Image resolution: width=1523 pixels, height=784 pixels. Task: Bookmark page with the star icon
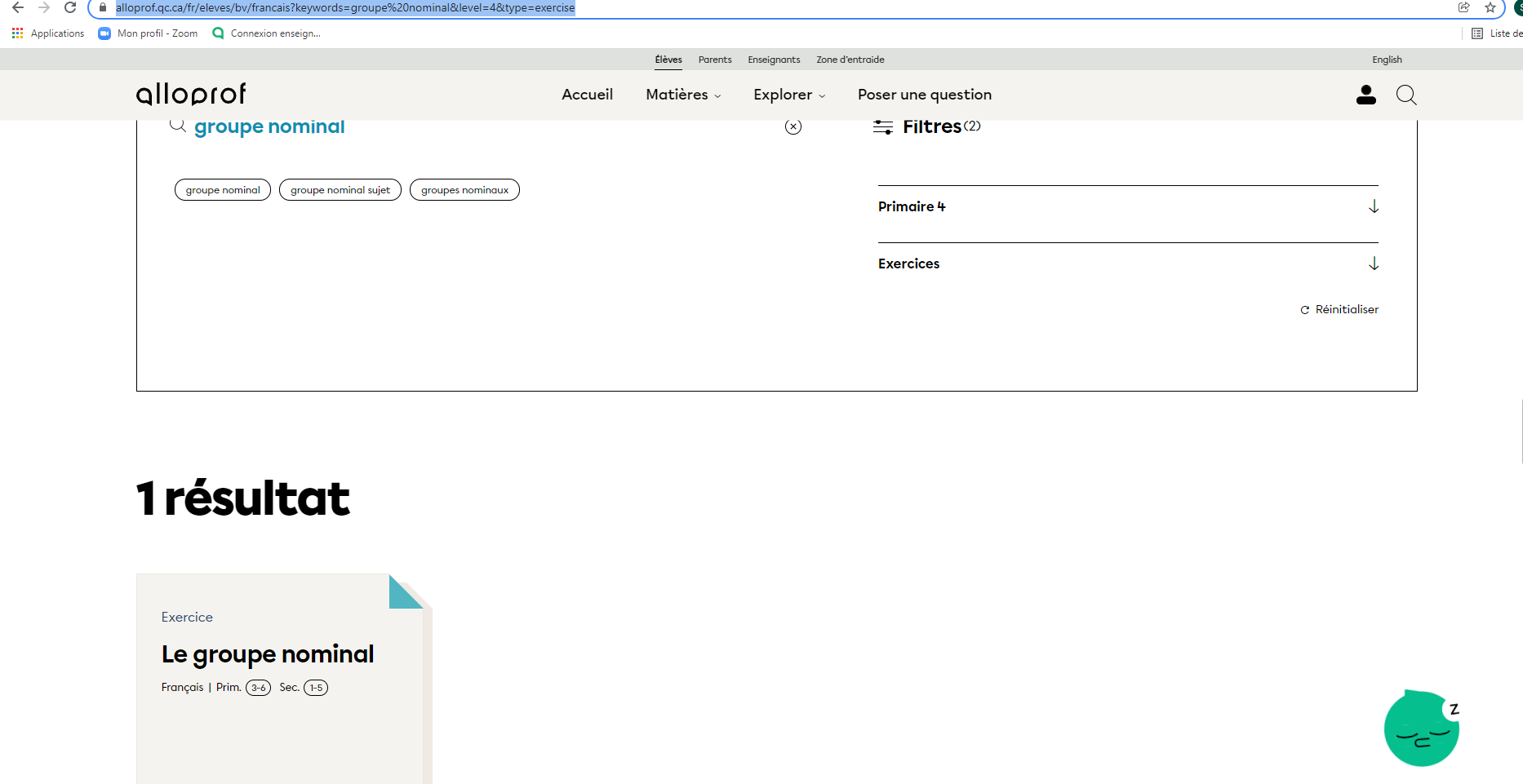pos(1490,8)
